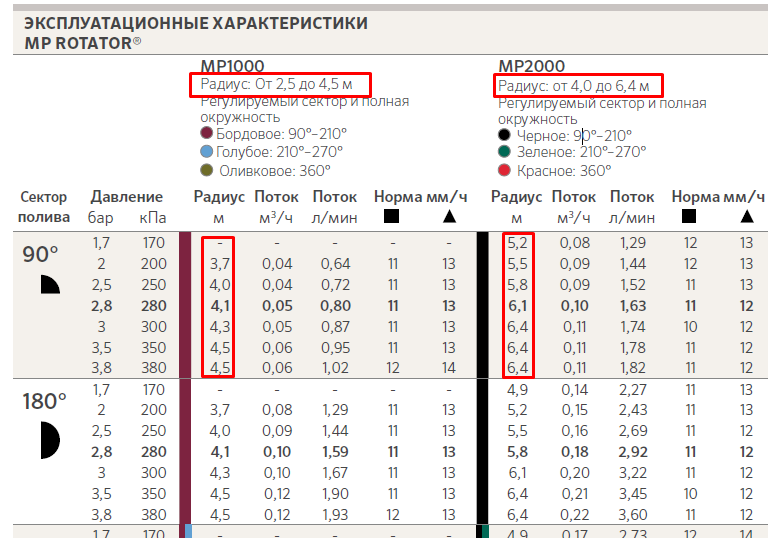Click the м³/ч value 0,16 in the 180° section
768x538 pixels.
pyautogui.click(x=575, y=431)
